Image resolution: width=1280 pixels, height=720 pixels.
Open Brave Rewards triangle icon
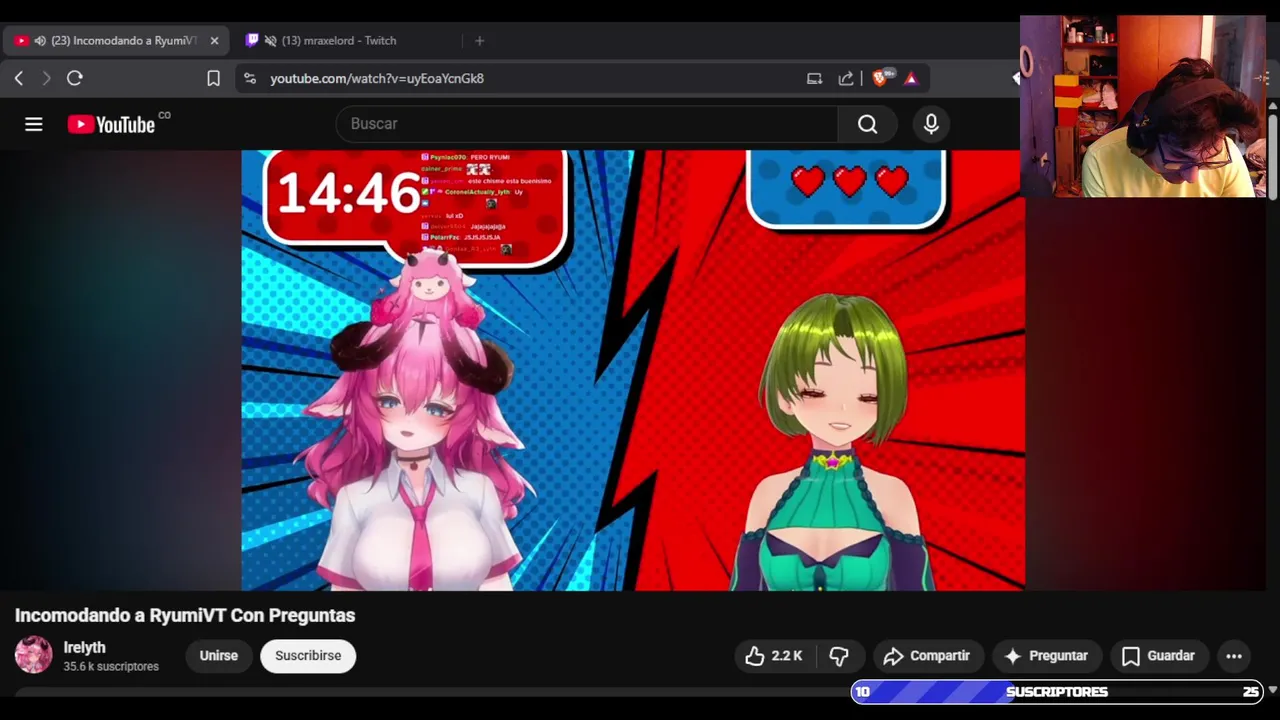pos(911,78)
